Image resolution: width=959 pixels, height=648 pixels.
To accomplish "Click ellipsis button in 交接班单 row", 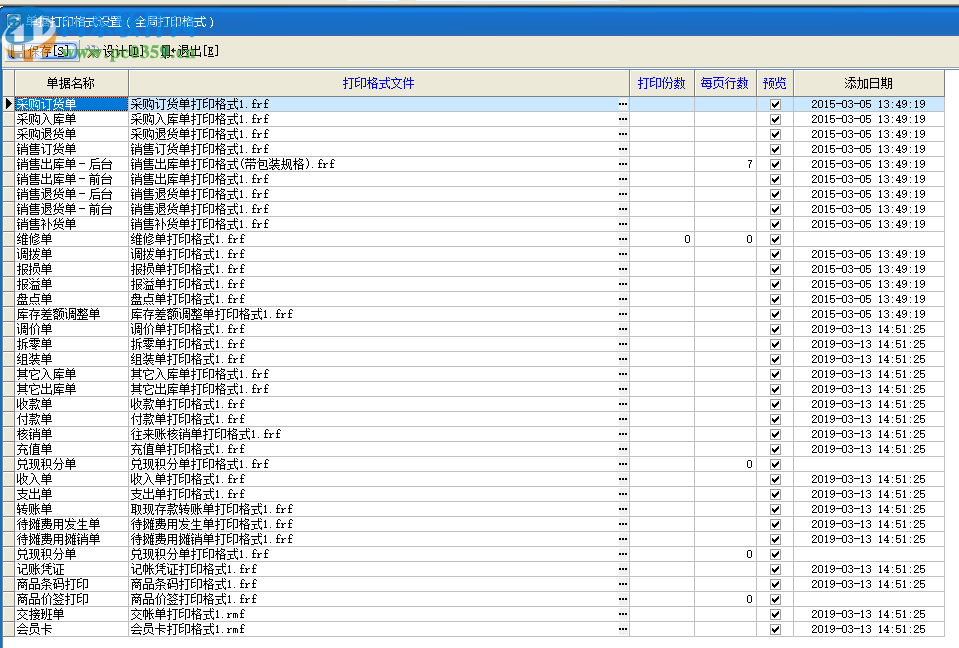I will pos(623,614).
